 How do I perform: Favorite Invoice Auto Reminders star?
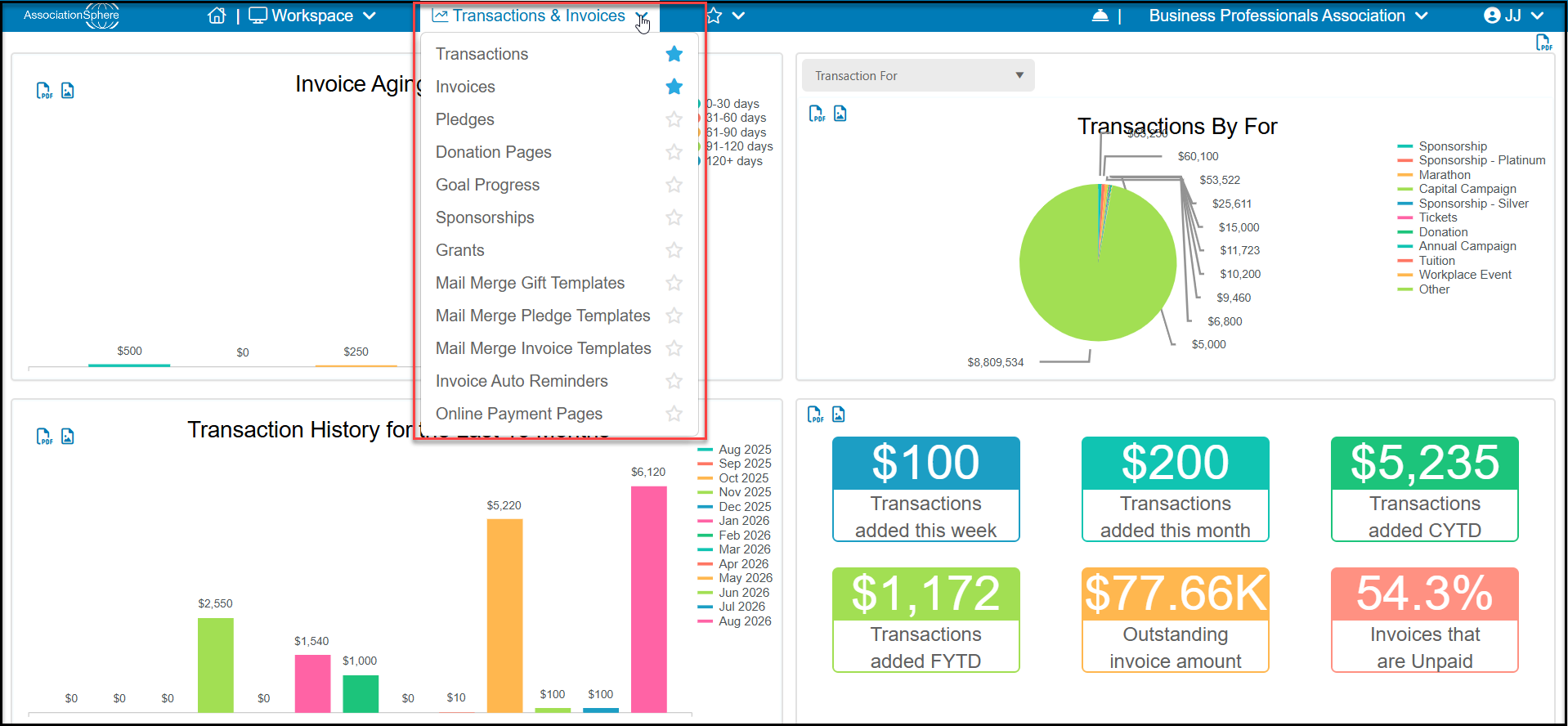[x=674, y=381]
